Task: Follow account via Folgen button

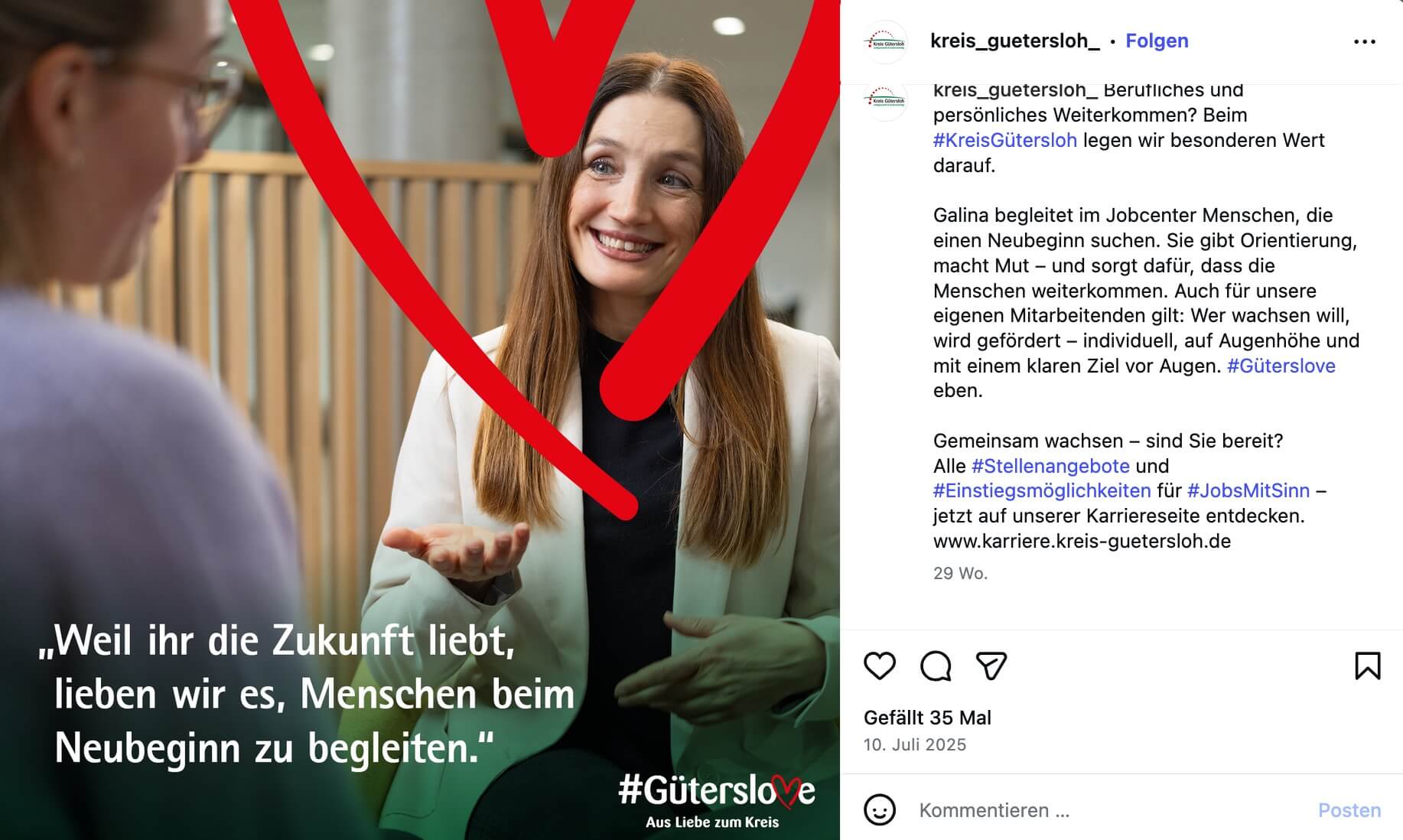Action: click(x=1157, y=41)
